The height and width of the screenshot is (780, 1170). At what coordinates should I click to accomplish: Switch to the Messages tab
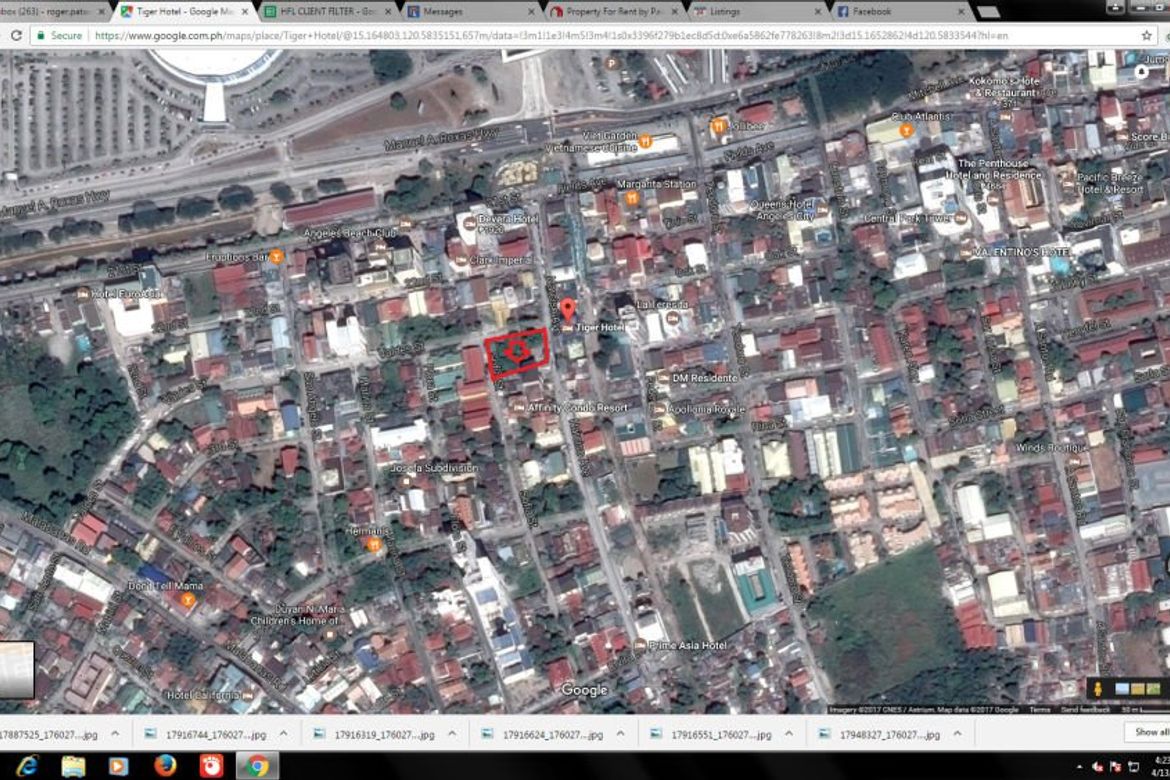(470, 11)
